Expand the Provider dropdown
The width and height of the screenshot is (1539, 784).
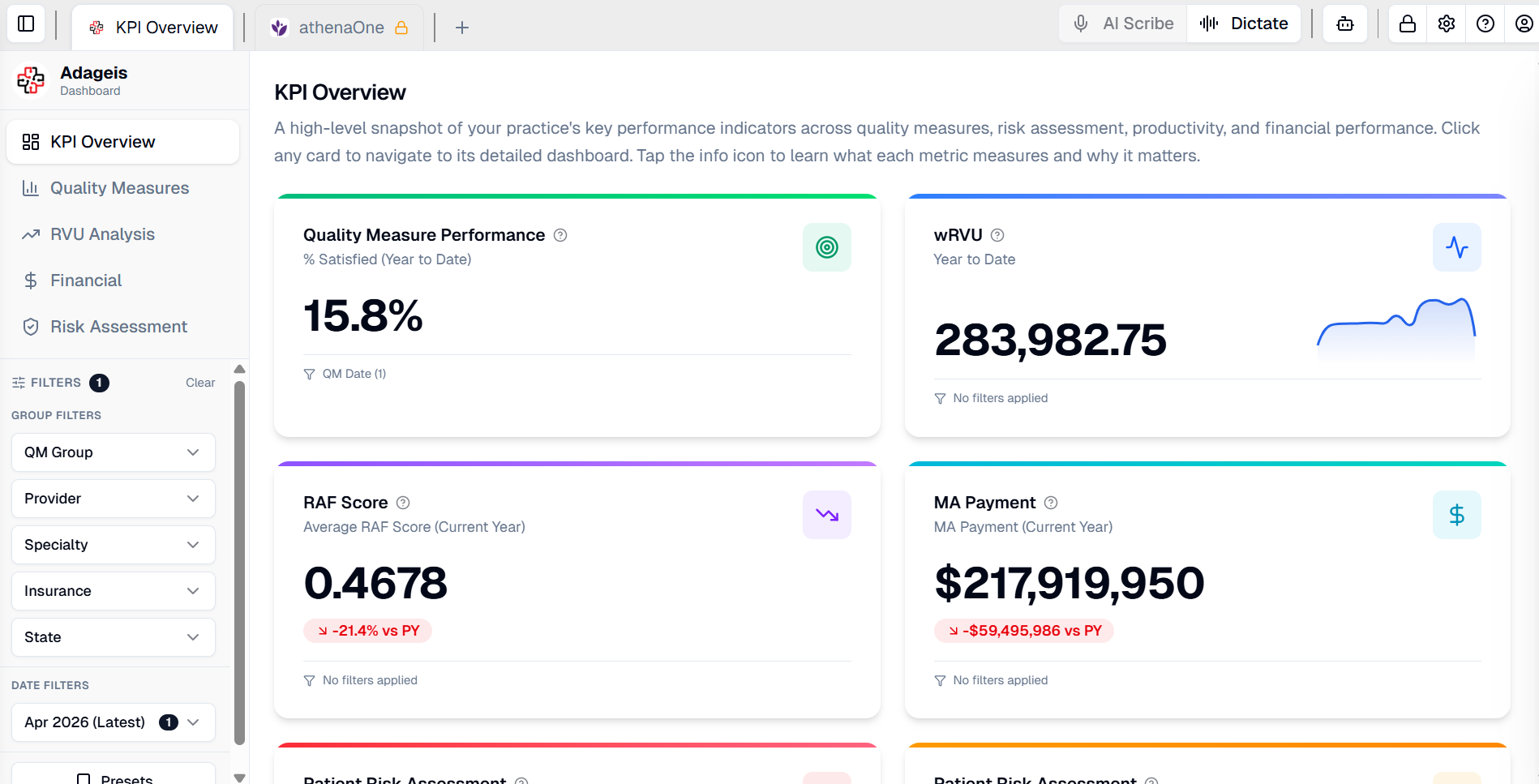114,499
